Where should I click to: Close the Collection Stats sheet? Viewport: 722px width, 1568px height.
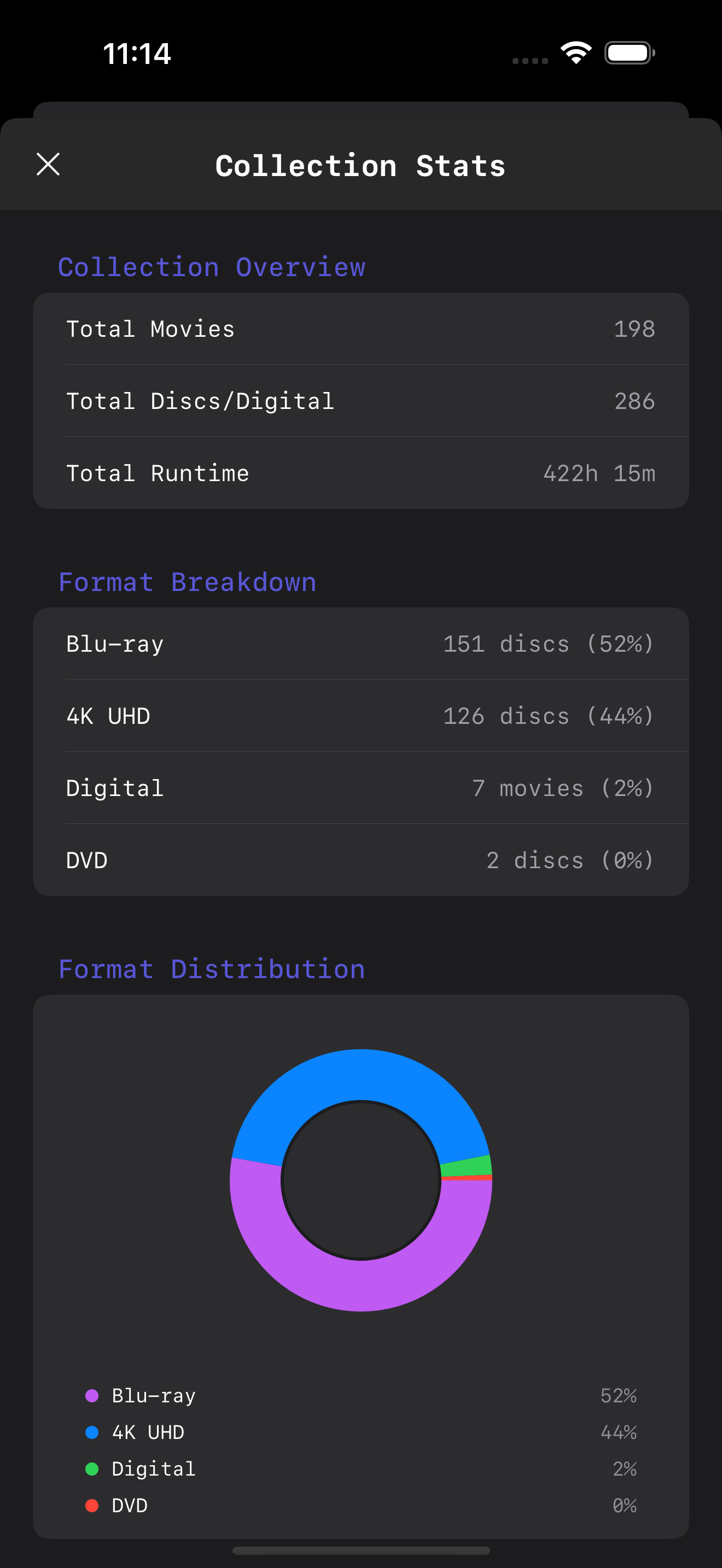click(48, 165)
